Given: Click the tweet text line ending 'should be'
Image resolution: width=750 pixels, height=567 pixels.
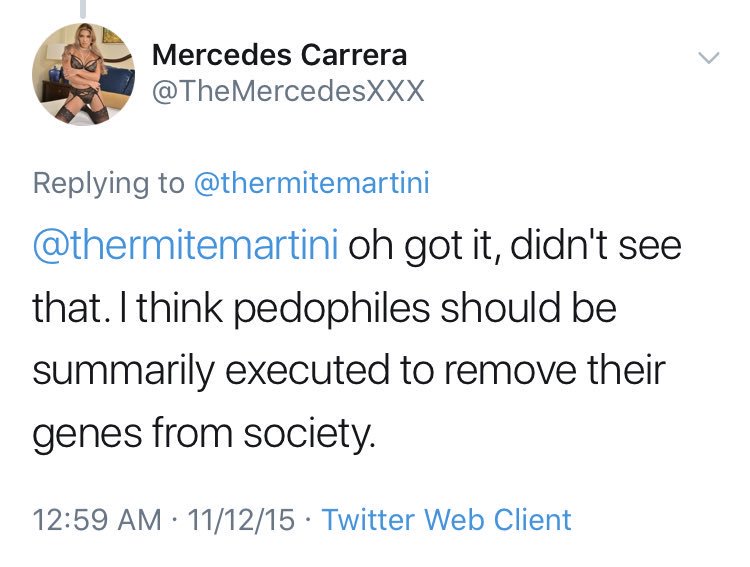Looking at the screenshot, I should (324, 308).
